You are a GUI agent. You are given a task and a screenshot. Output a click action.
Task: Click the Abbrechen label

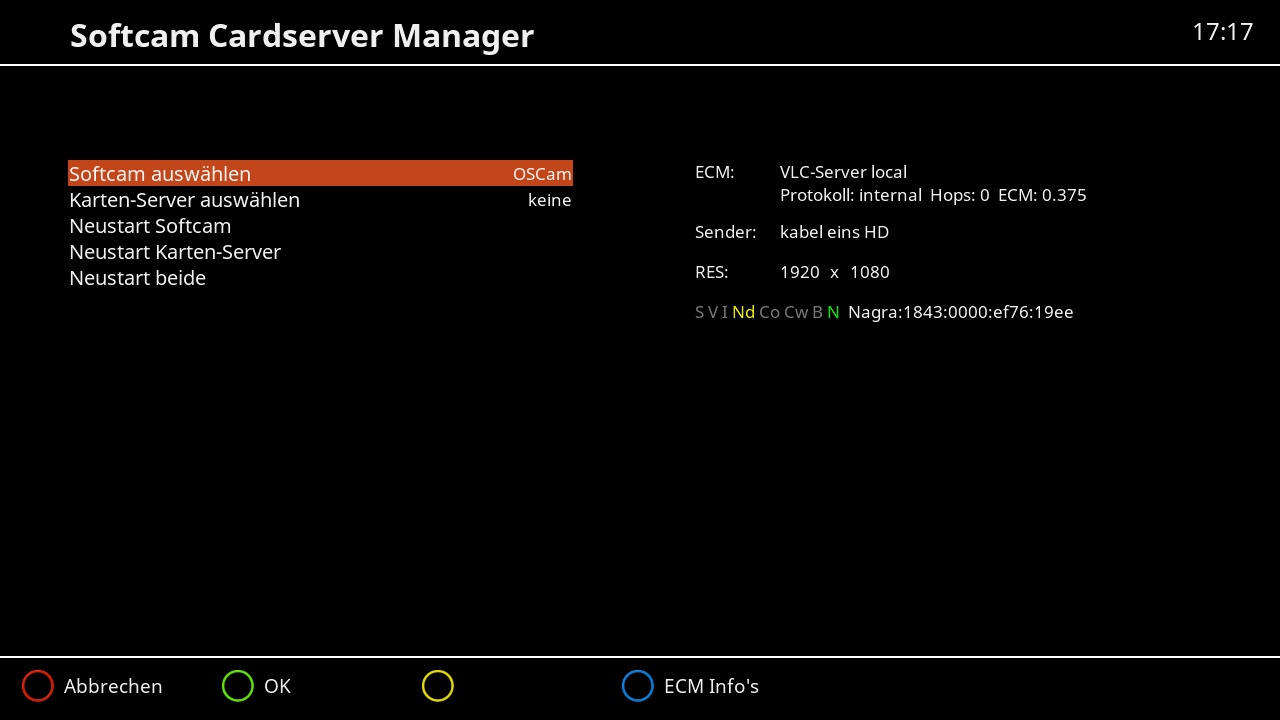click(x=113, y=686)
